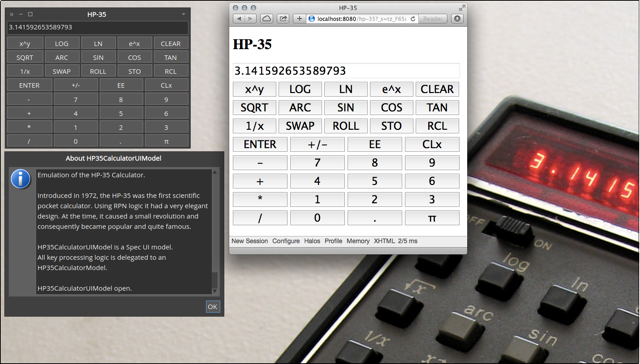Click e^x in browser calculator
The width and height of the screenshot is (640, 364).
click(x=391, y=89)
